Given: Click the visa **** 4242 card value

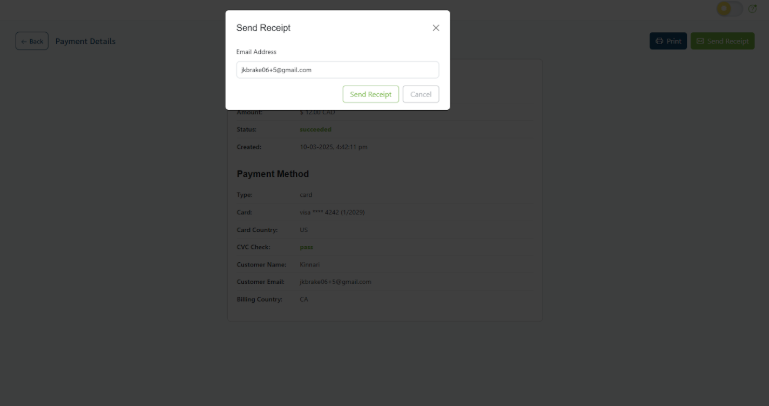Looking at the screenshot, I should 332,212.
